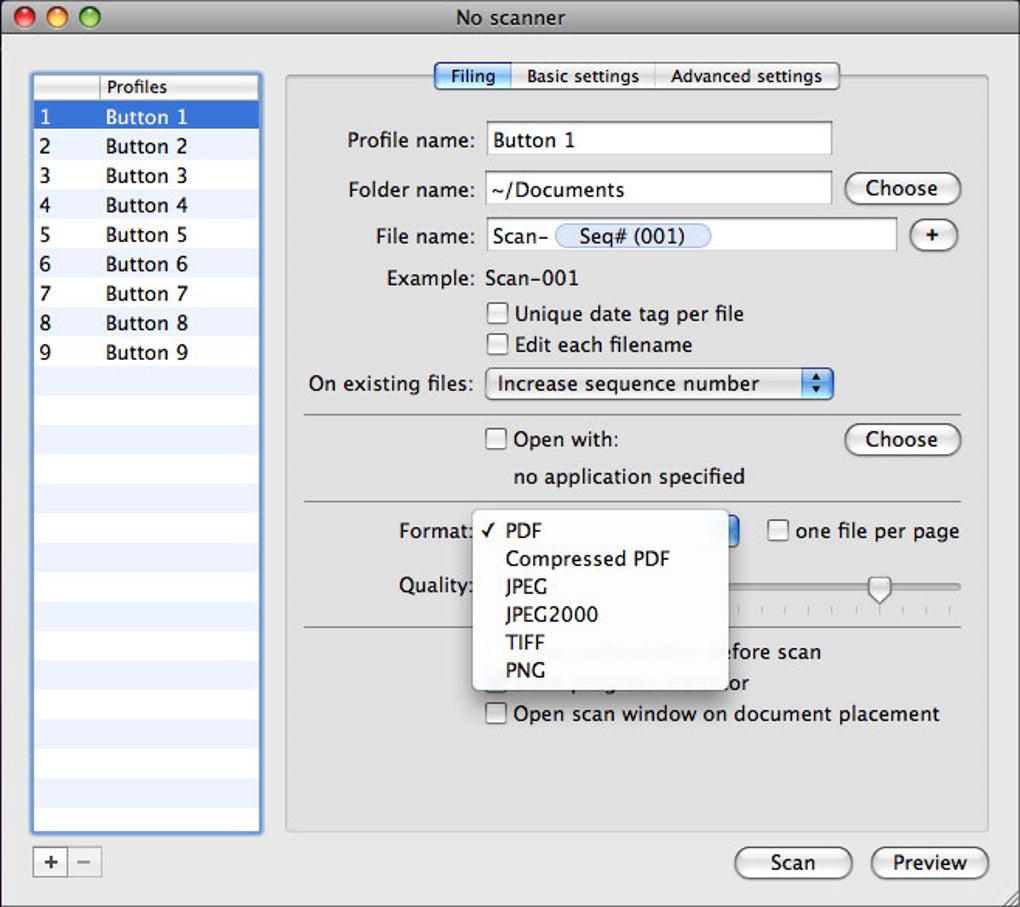This screenshot has height=907, width=1020.
Task: Click the Preview button
Action: 929,863
